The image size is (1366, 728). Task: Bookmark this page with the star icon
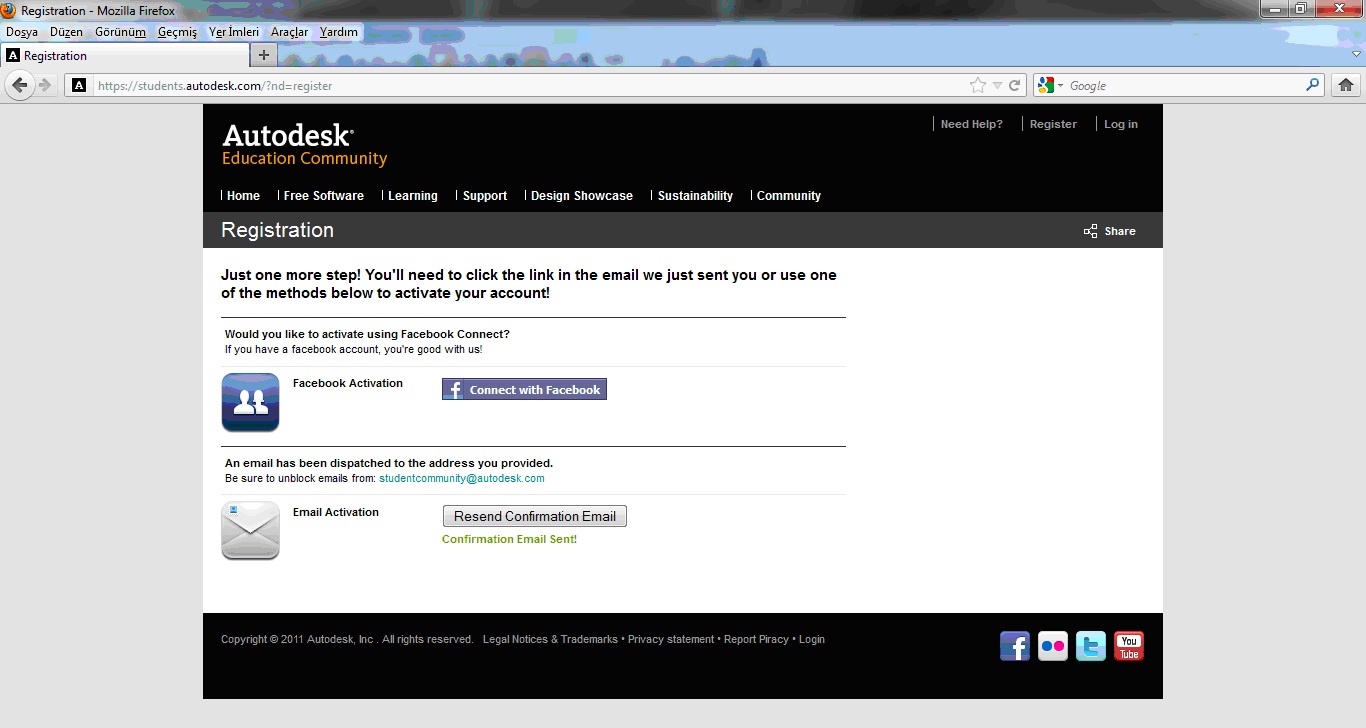click(x=978, y=85)
